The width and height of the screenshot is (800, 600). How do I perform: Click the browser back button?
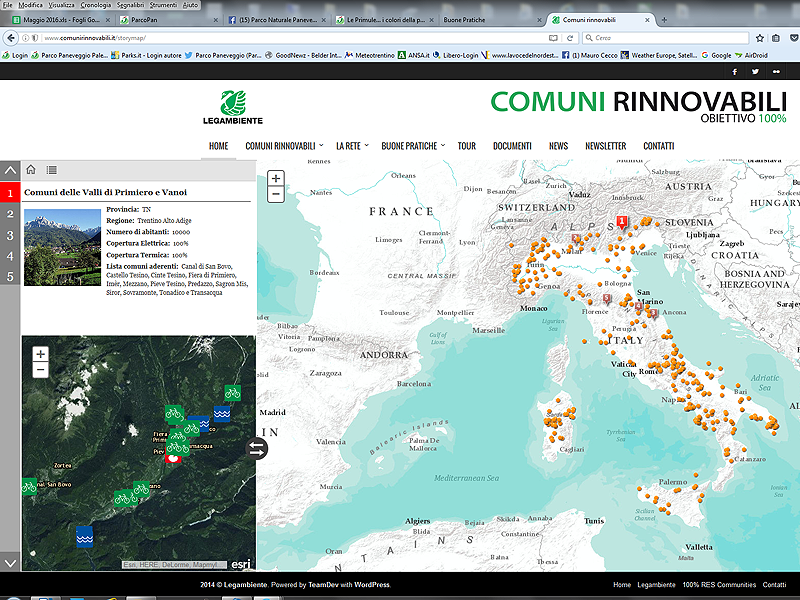(x=11, y=38)
